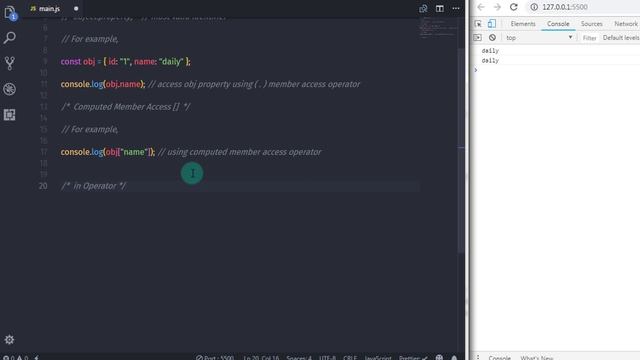Open the feedback smiley in status bar
640x360 pixels.
point(439,357)
